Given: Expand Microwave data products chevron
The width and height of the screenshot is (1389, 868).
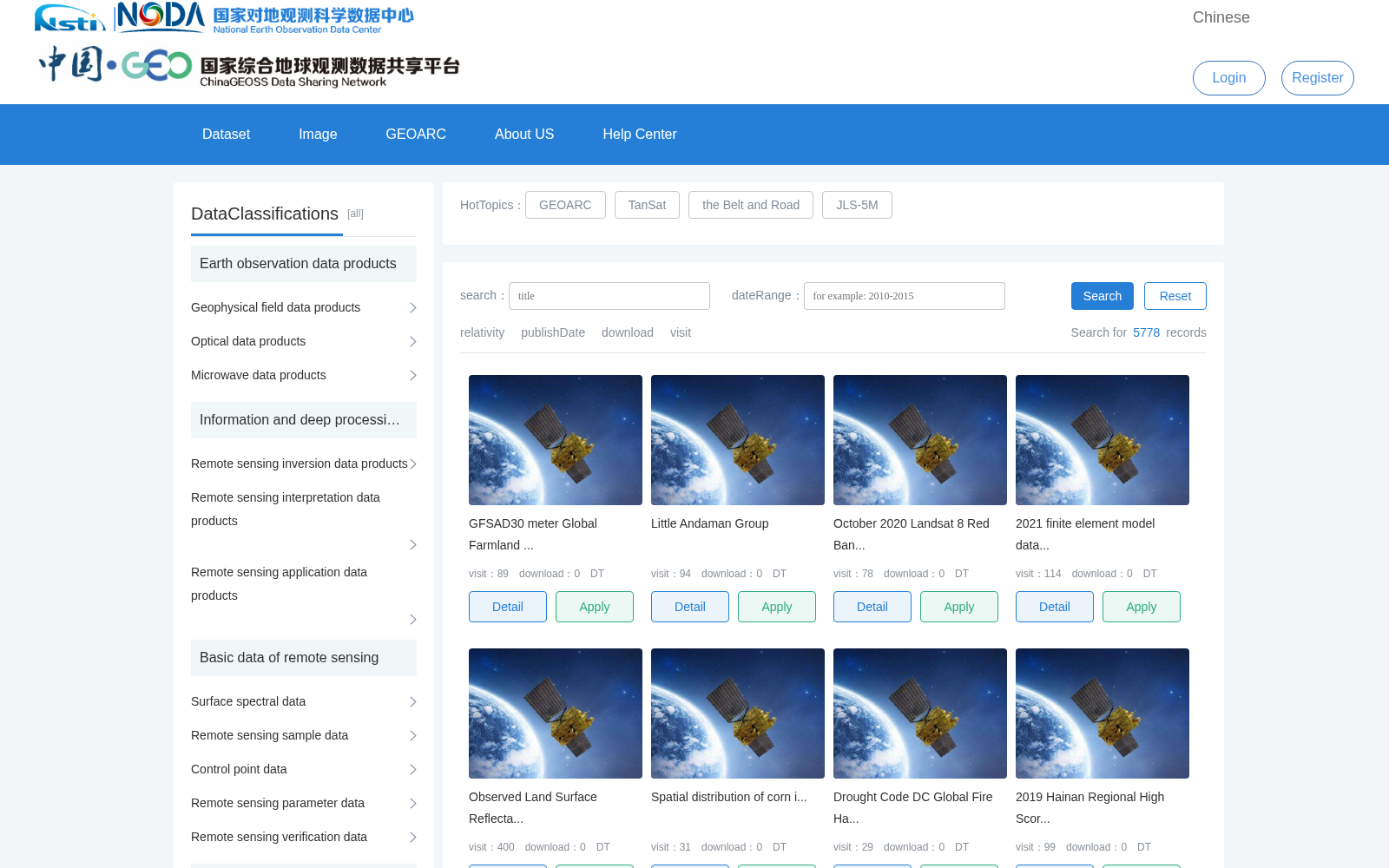Looking at the screenshot, I should pyautogui.click(x=413, y=376).
